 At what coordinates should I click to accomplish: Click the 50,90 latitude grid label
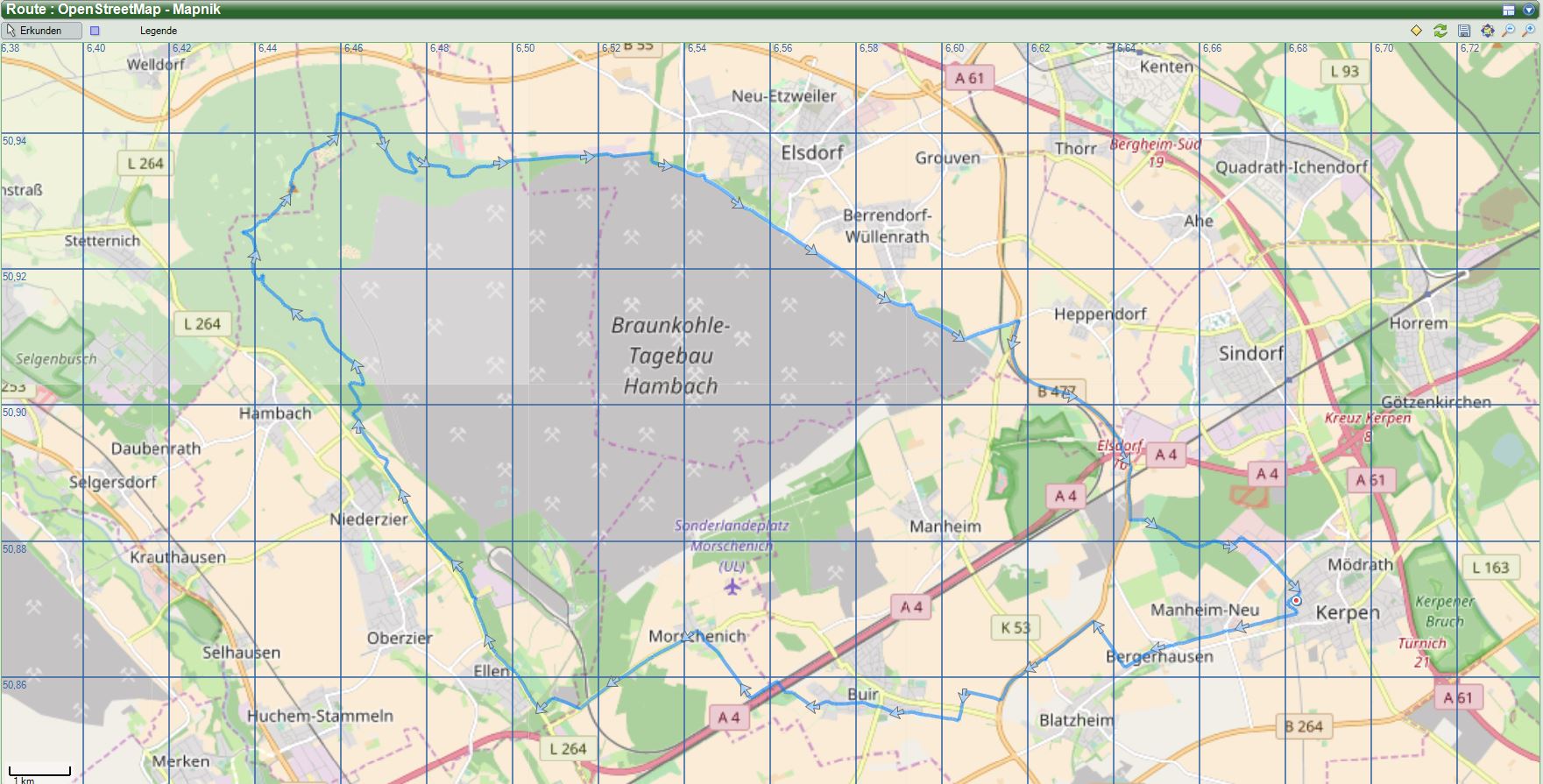click(15, 412)
